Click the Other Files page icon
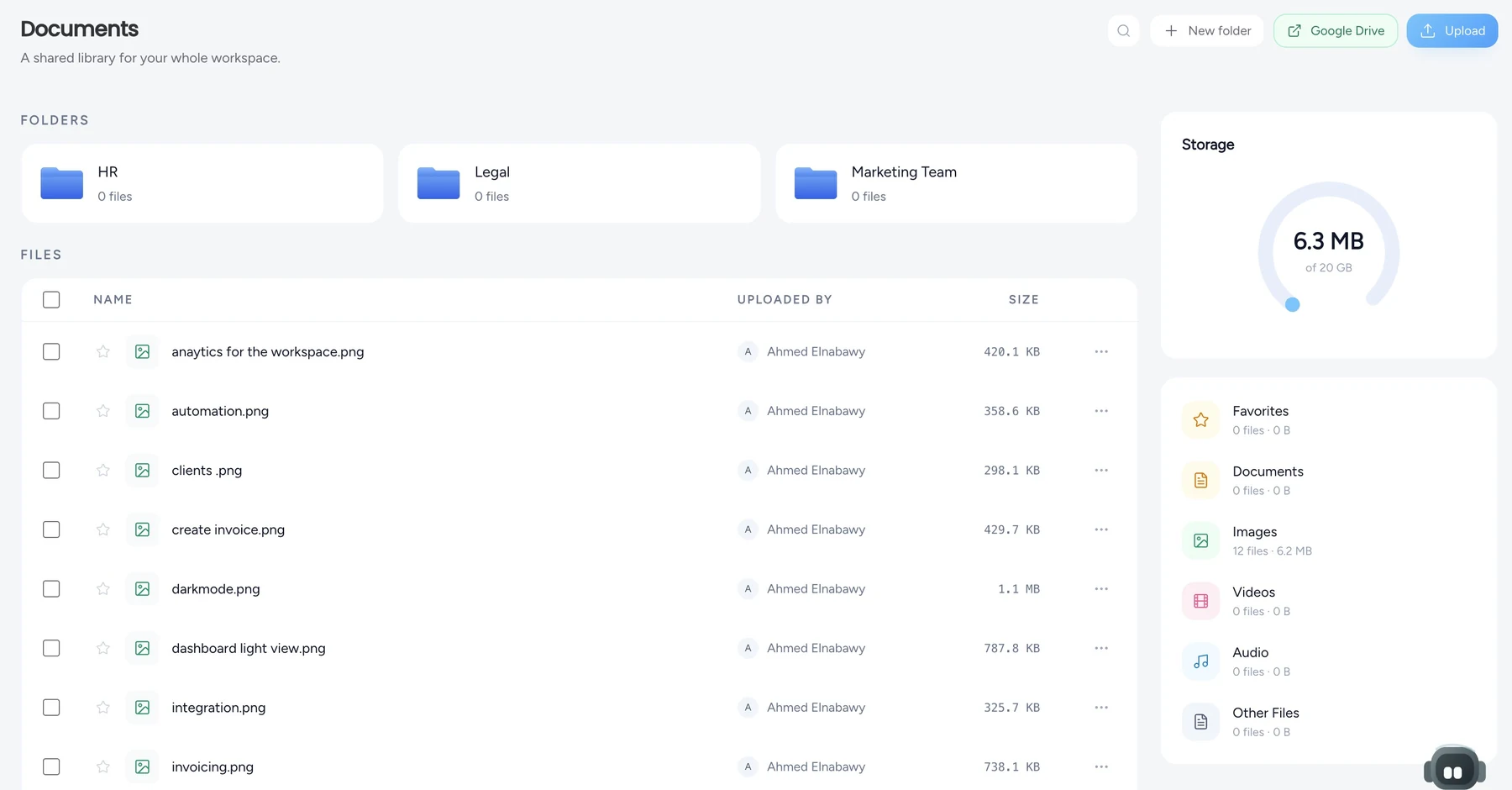The image size is (1512, 790). (1201, 722)
